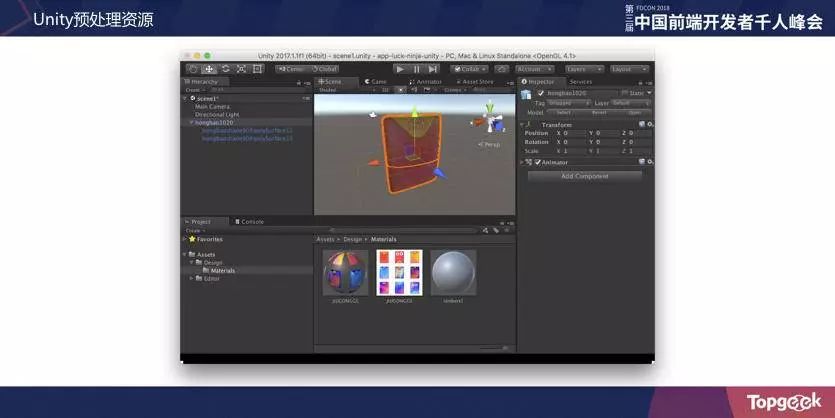The image size is (835, 418).
Task: Click the Transform gear settings icon
Action: coord(649,124)
